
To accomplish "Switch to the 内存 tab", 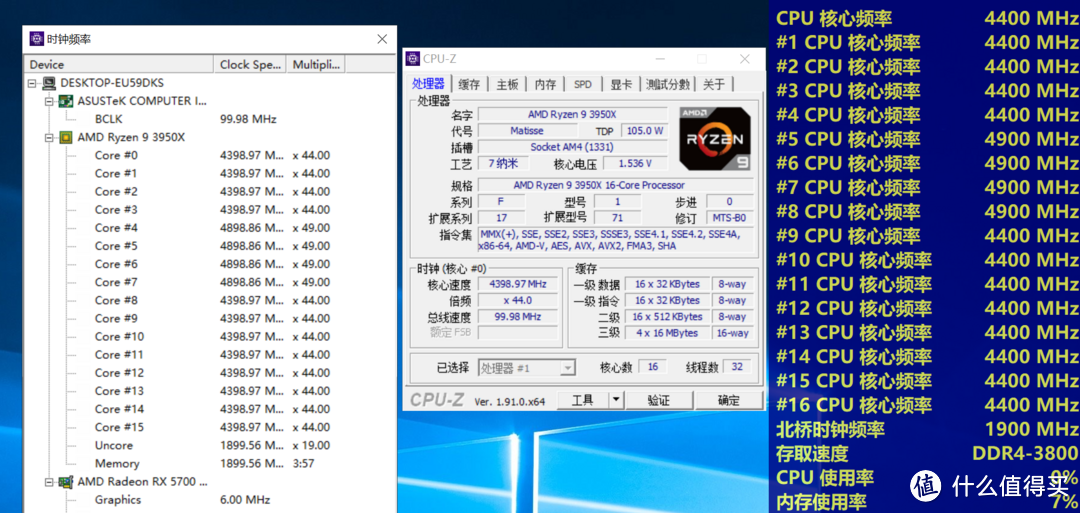I will [x=545, y=84].
